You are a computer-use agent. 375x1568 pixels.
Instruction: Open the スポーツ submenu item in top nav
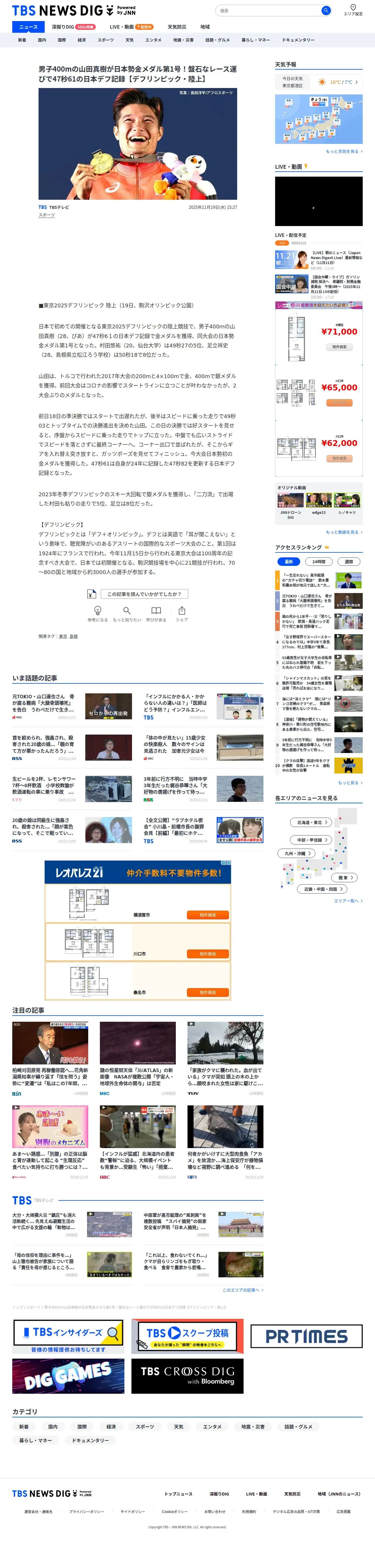coord(105,40)
